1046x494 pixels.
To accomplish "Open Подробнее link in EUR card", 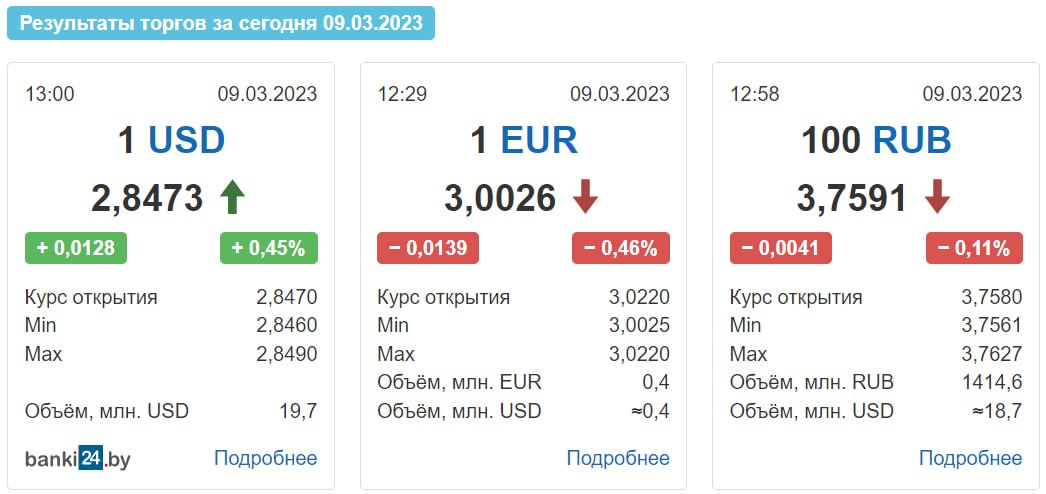I will click(618, 458).
